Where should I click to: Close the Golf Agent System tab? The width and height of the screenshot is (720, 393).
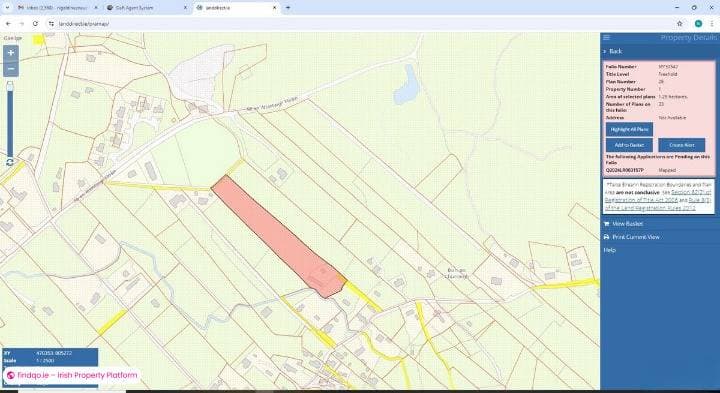(185, 8)
